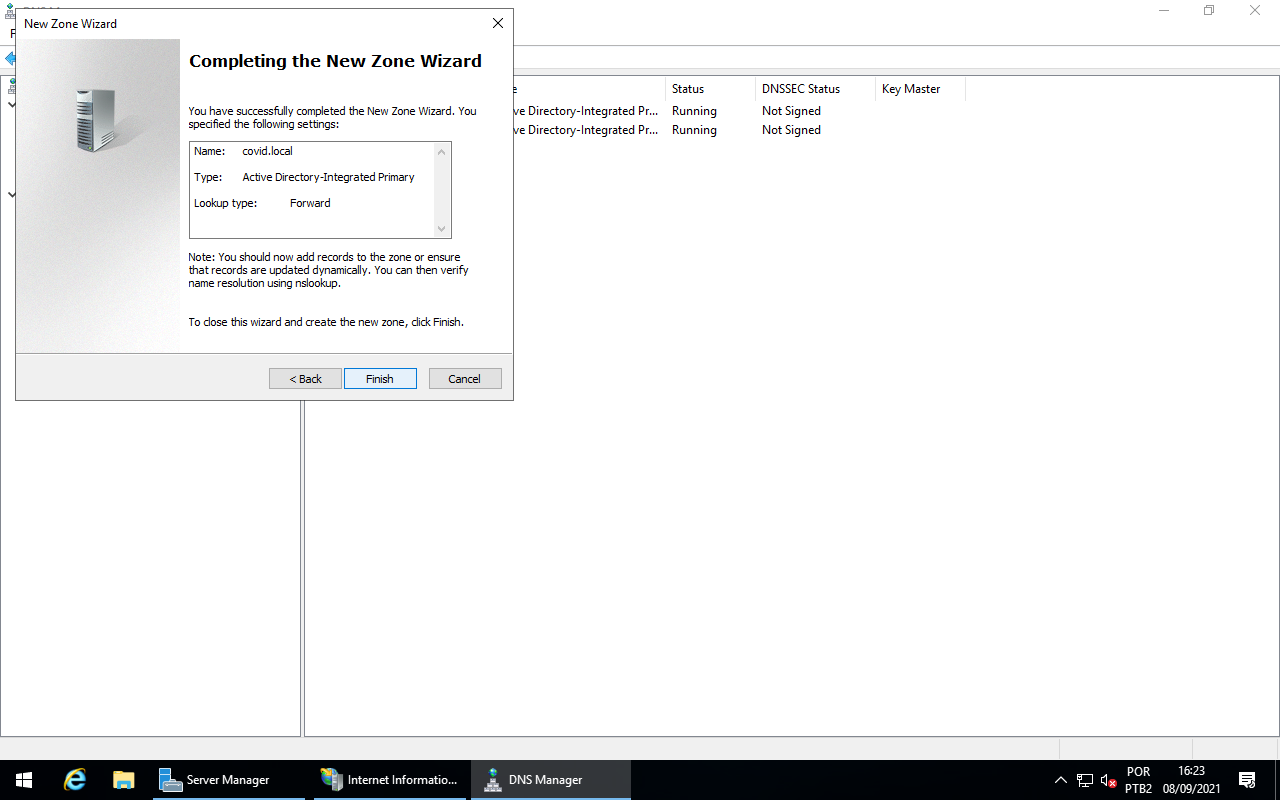Image resolution: width=1280 pixels, height=800 pixels.
Task: Switch to Internet Information Services window
Action: click(x=390, y=780)
